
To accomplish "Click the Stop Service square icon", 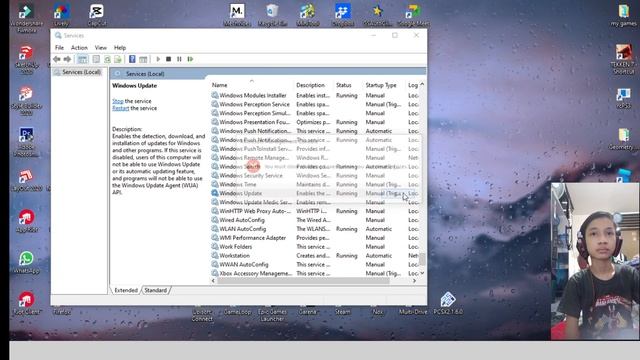I will tap(169, 59).
